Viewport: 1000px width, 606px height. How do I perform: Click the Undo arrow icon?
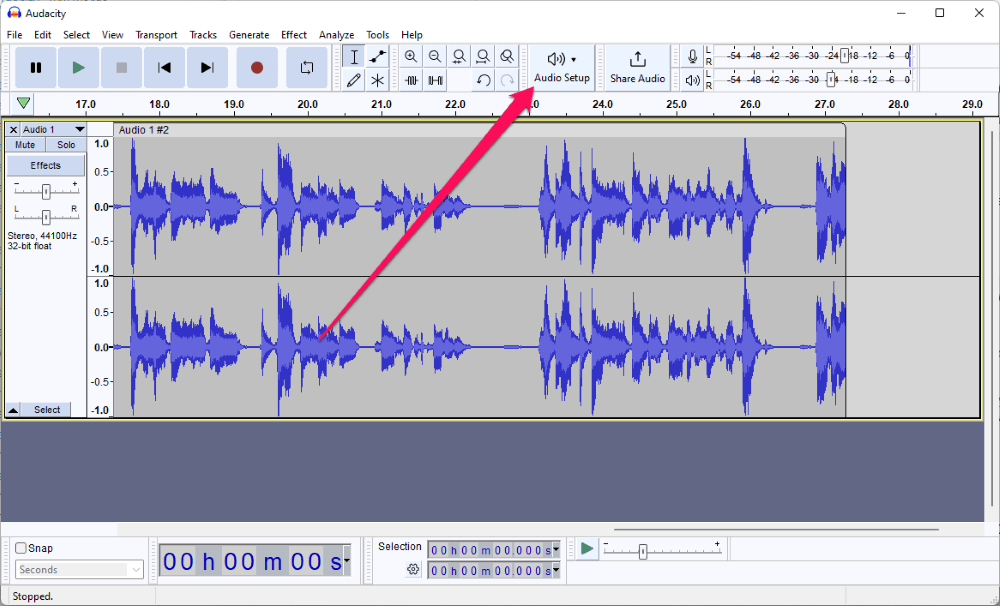(483, 80)
